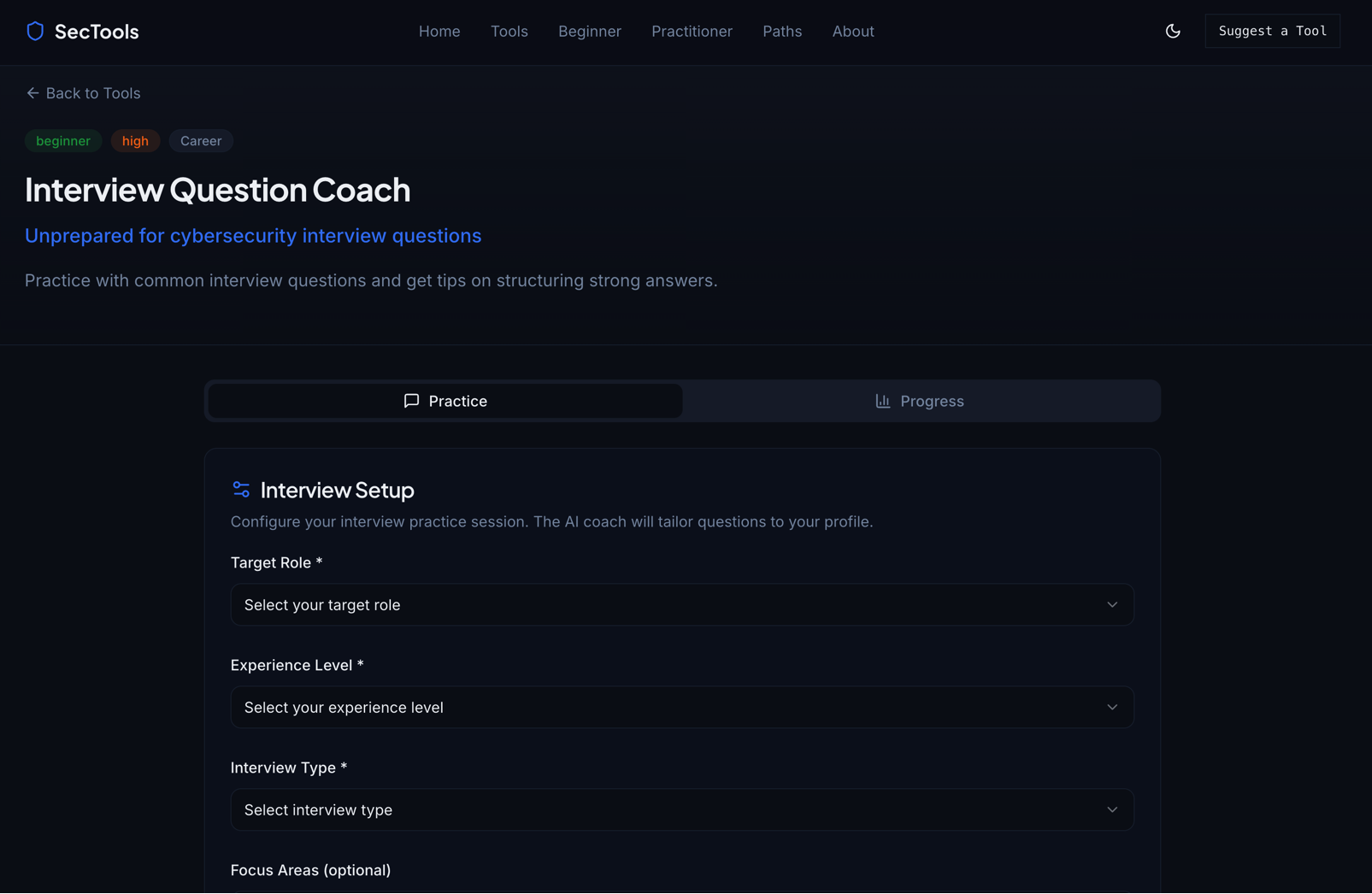
Task: Click the cybersecurity interview questions link
Action: tap(253, 235)
